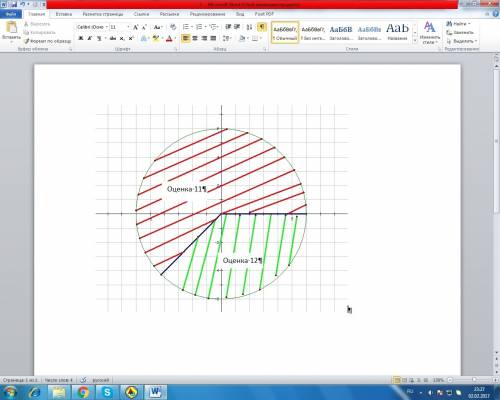Switch to the Рассылки (Mailings) tab

169,14
